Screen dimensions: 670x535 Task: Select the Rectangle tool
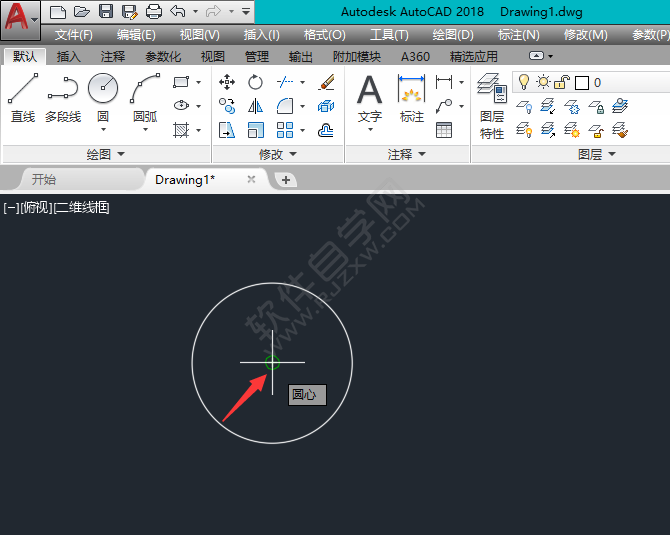click(181, 82)
